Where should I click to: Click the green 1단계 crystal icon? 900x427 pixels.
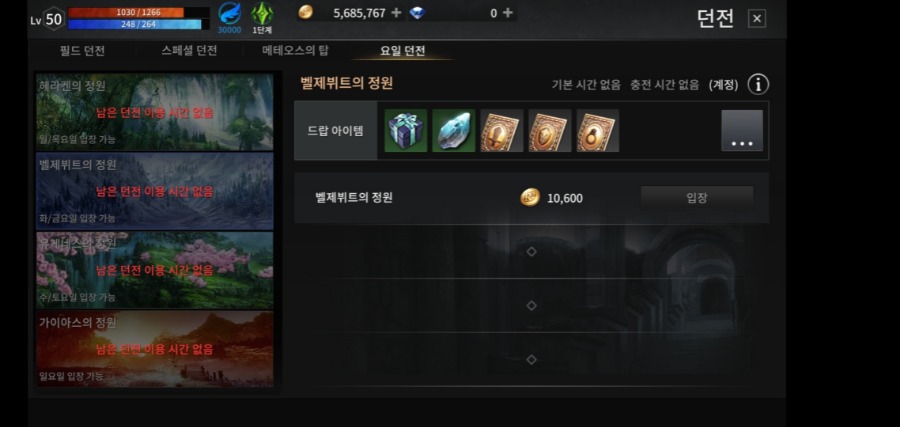pyautogui.click(x=262, y=13)
